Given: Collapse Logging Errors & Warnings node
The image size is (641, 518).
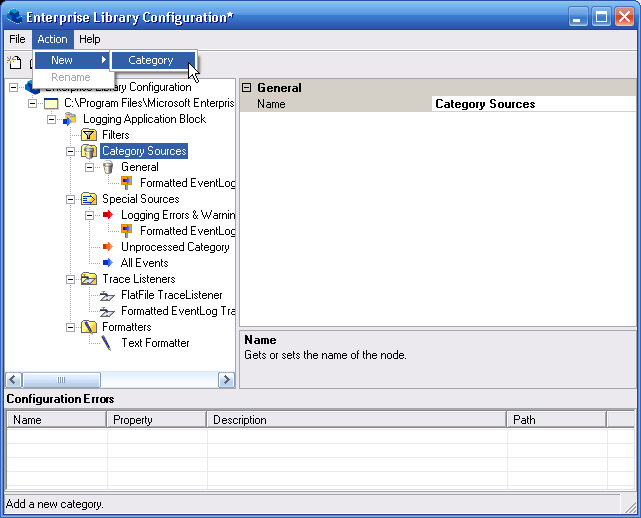Looking at the screenshot, I should [89, 215].
